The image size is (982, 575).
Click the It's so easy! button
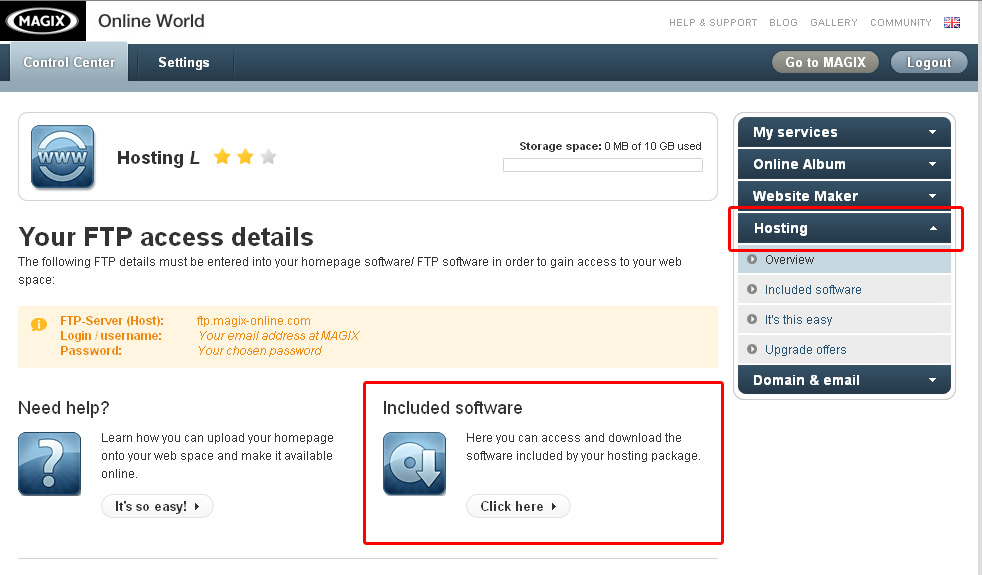coord(157,506)
